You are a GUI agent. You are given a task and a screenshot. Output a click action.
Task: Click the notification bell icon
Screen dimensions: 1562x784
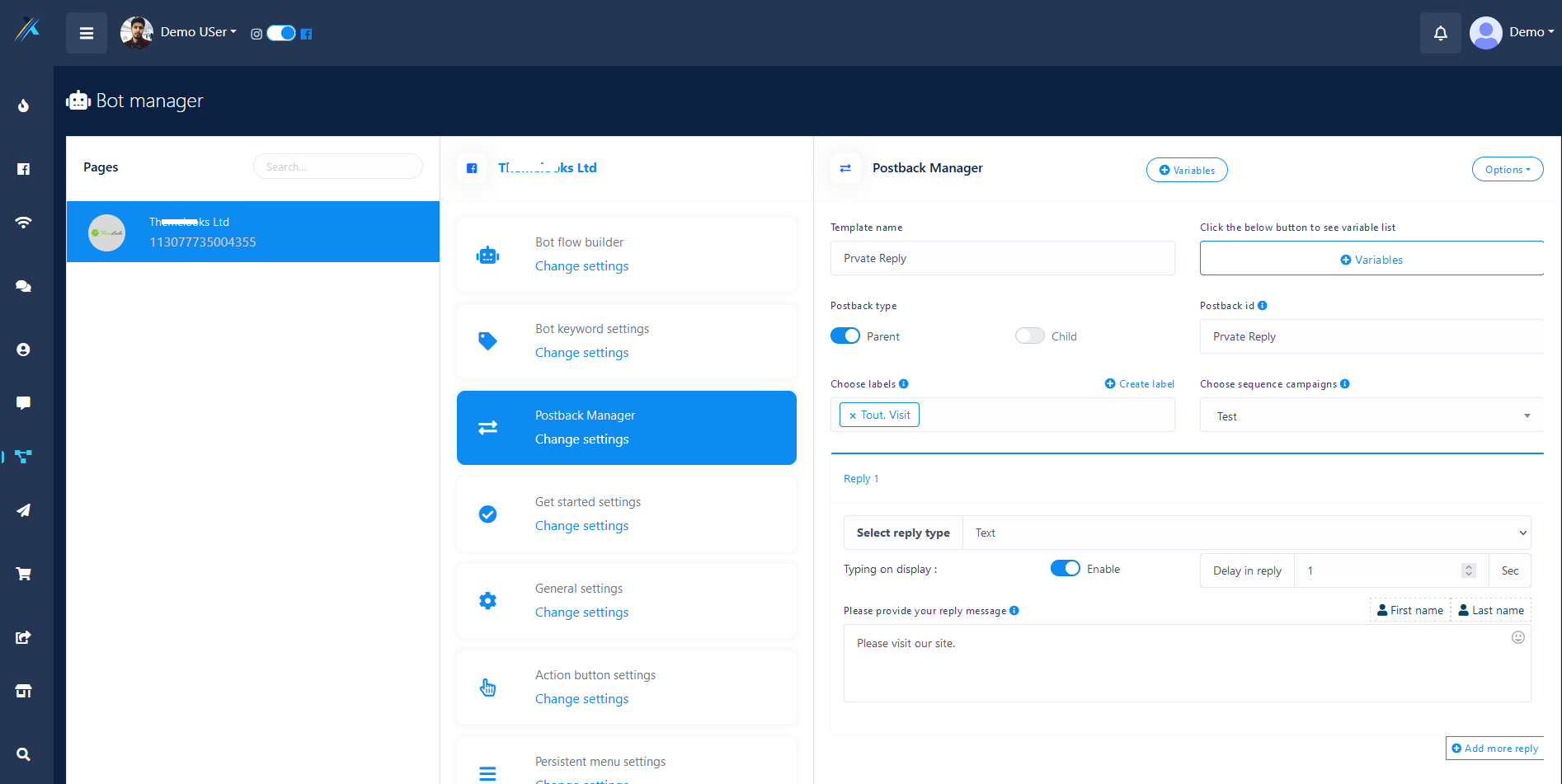(1440, 33)
